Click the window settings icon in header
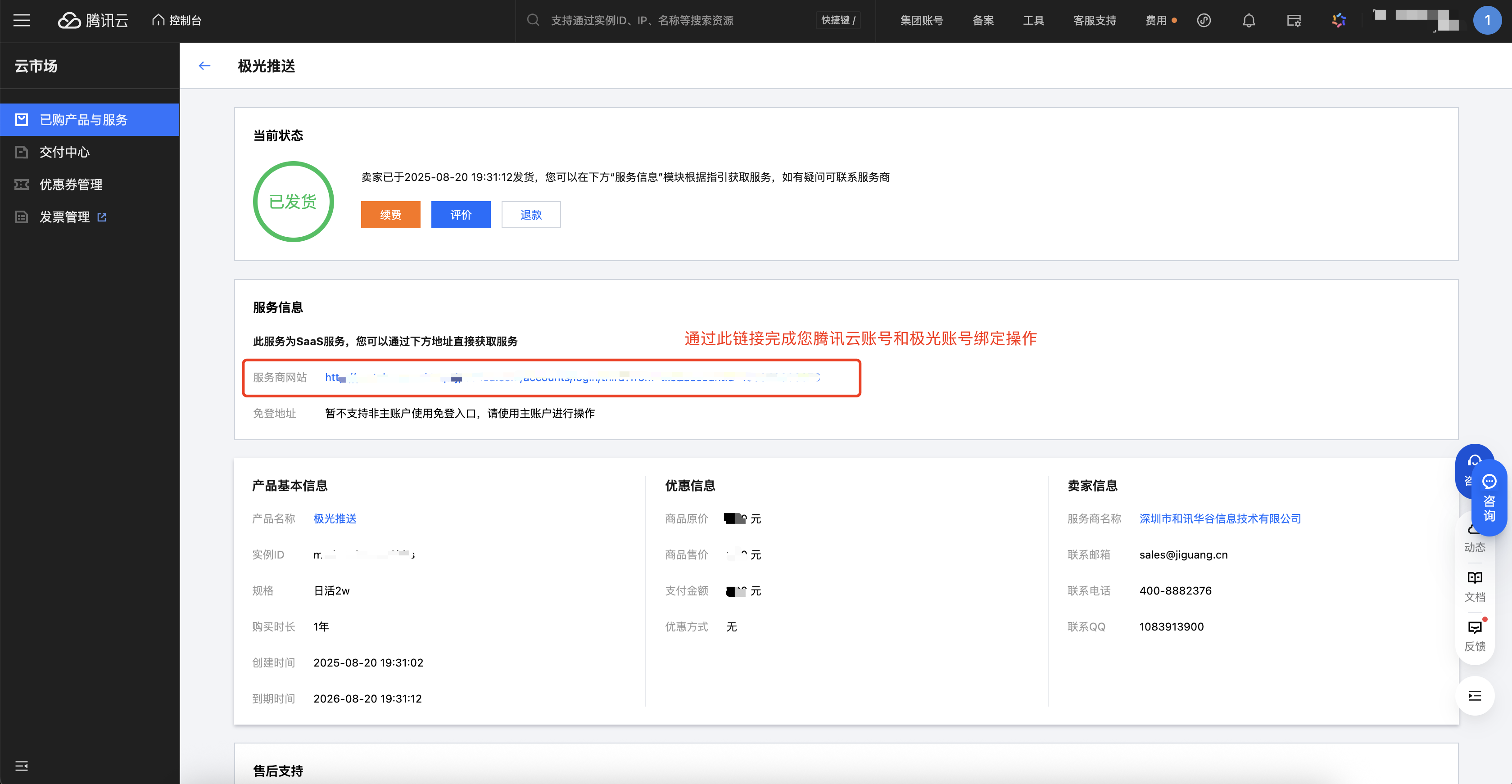The image size is (1512, 784). (x=1294, y=21)
